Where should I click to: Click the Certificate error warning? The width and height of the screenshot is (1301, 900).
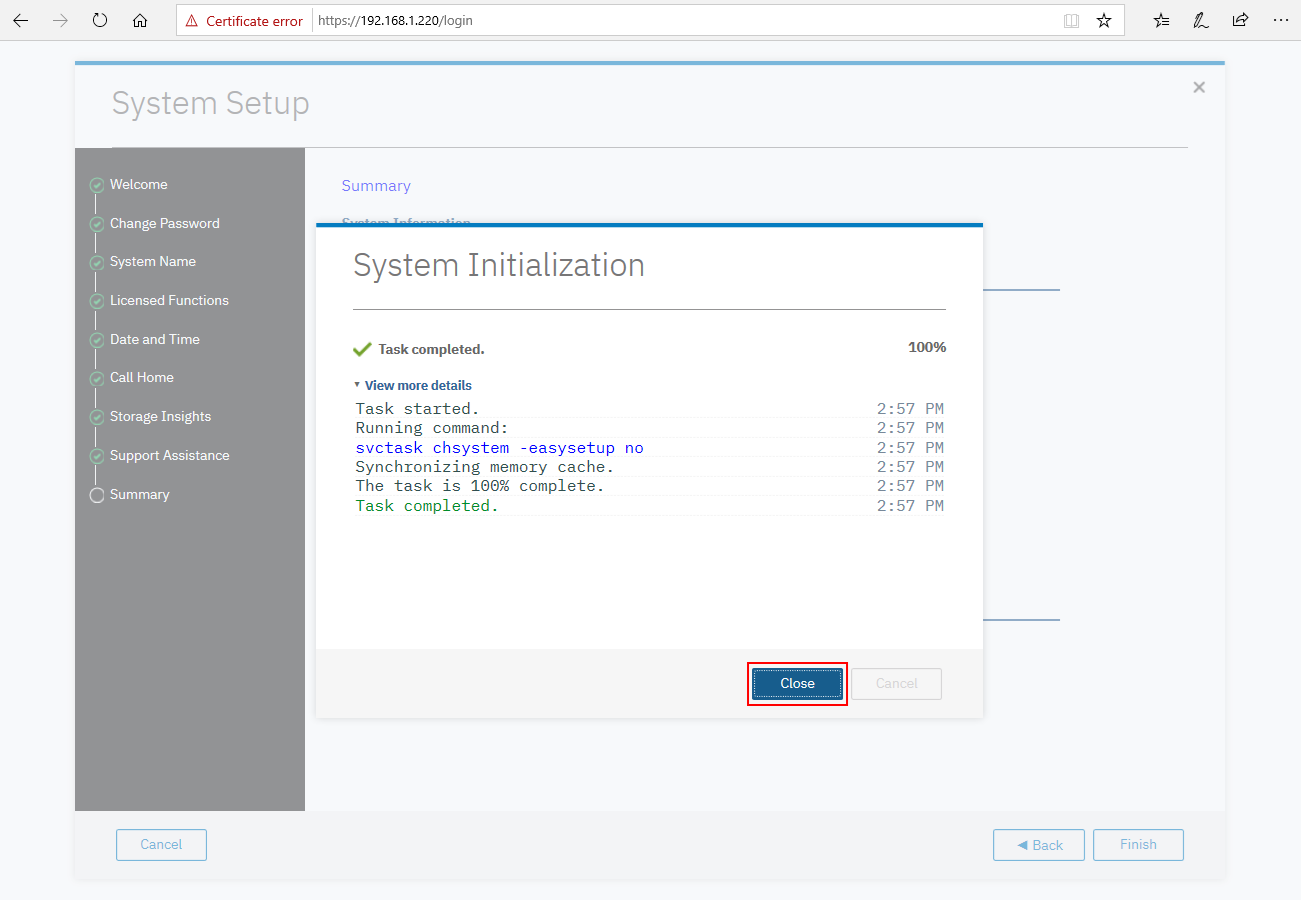244,20
